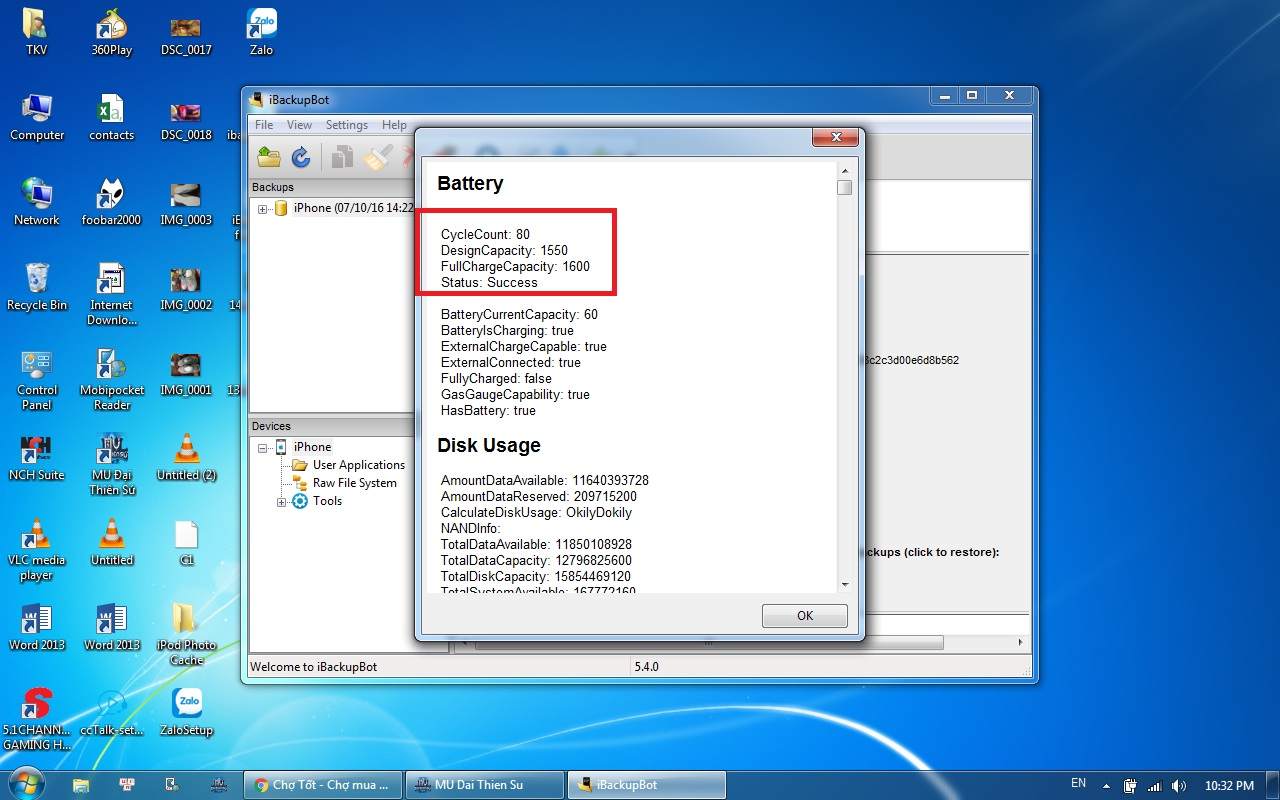Show hidden system tray icons arrow
Image resolution: width=1280 pixels, height=800 pixels.
[1106, 785]
